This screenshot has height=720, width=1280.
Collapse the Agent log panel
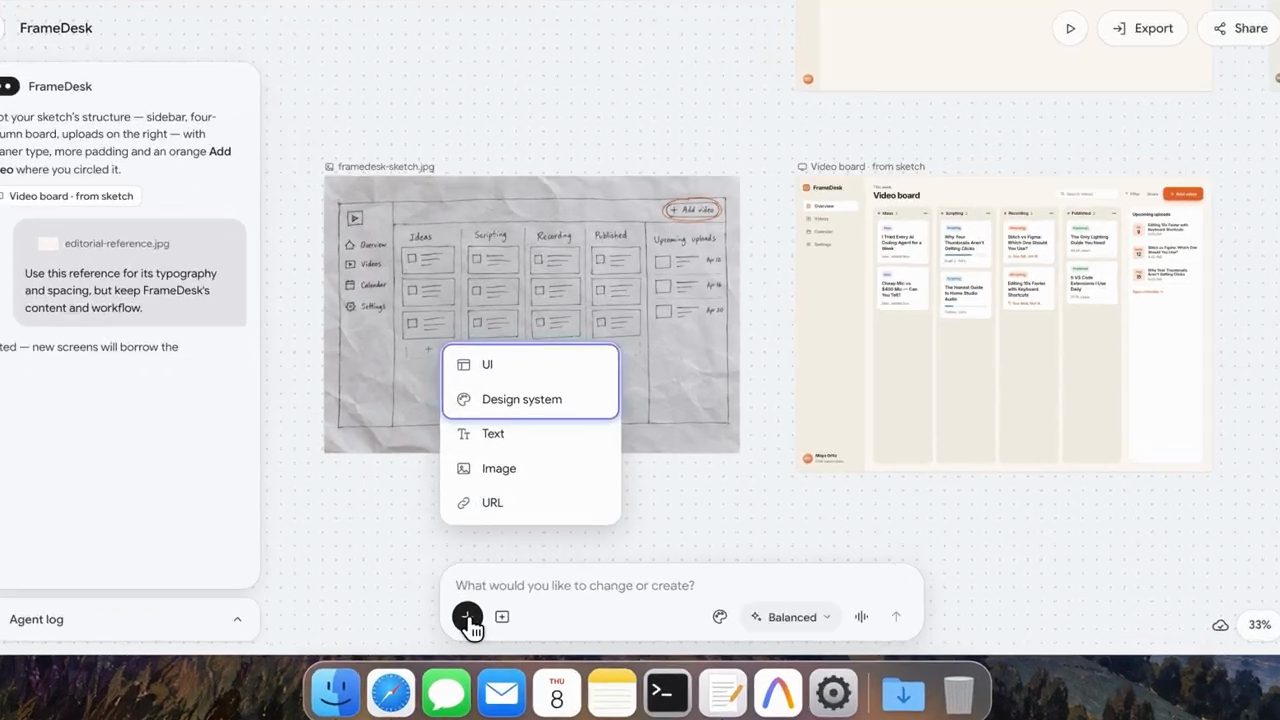tap(237, 619)
